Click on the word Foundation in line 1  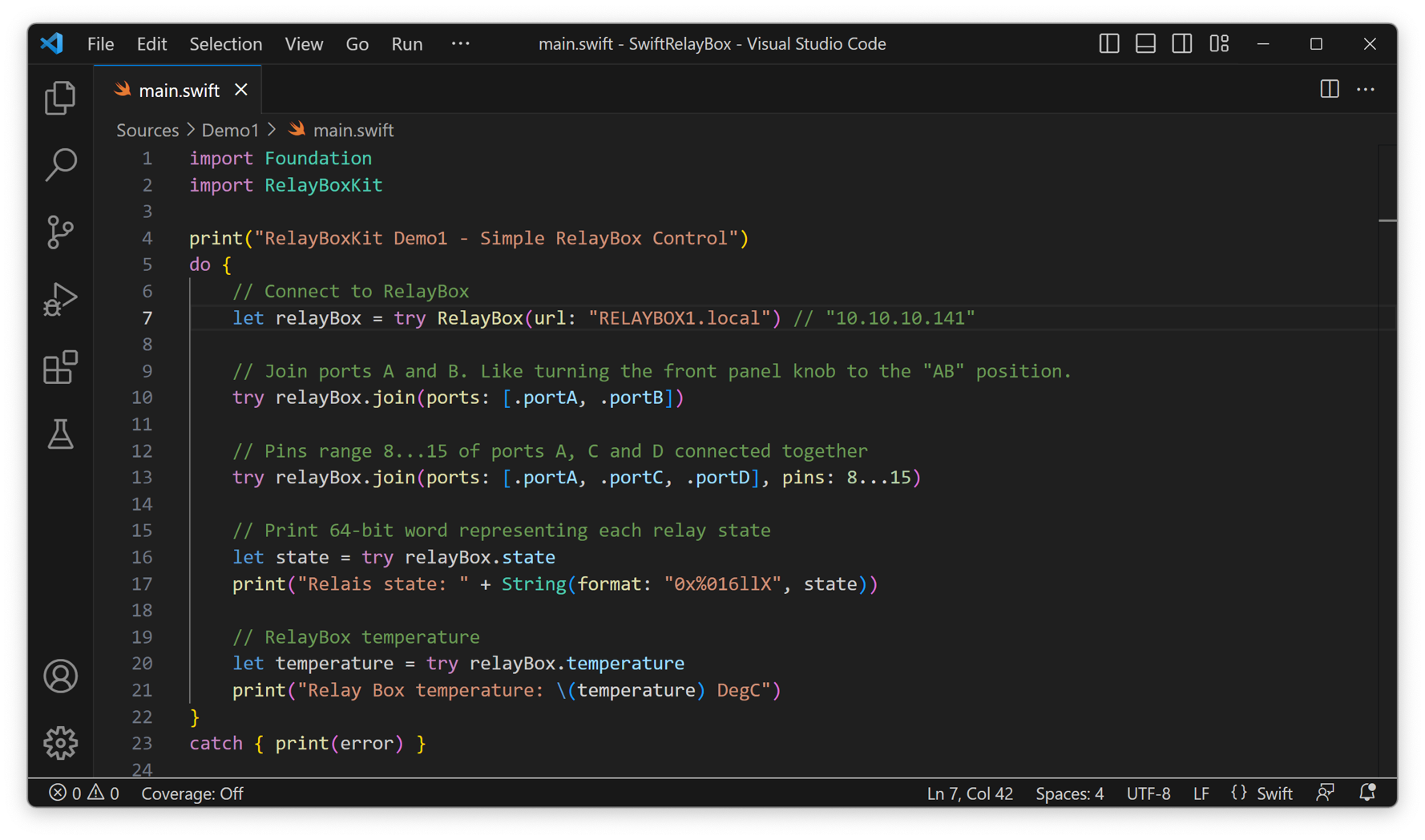click(x=318, y=159)
